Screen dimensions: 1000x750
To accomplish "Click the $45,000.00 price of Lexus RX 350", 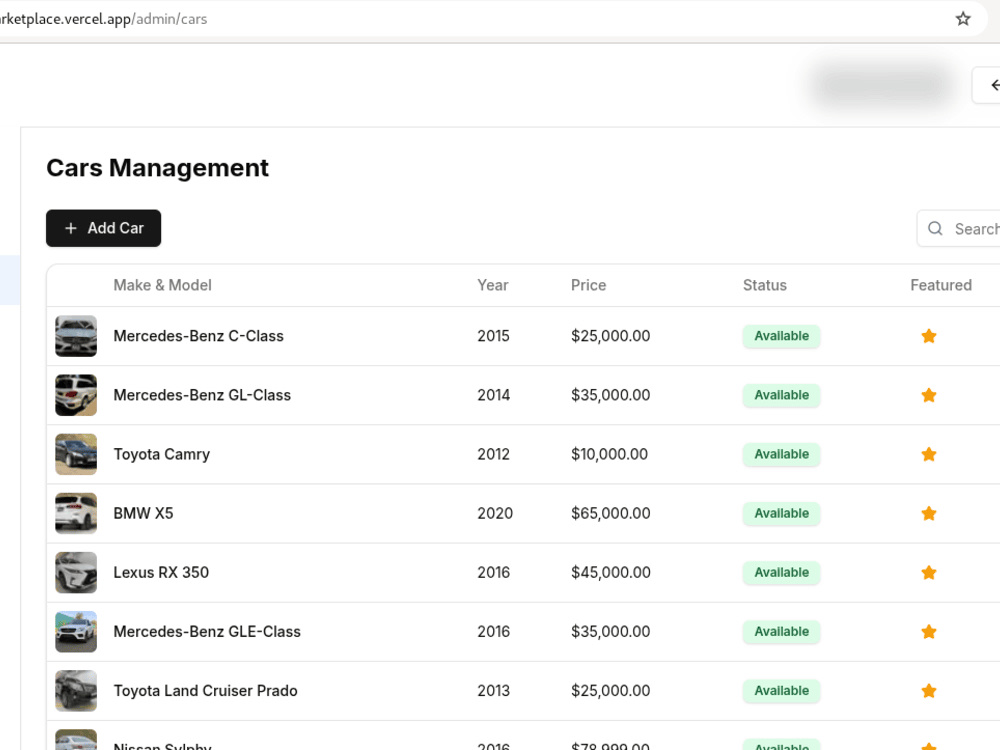I will (x=610, y=573).
